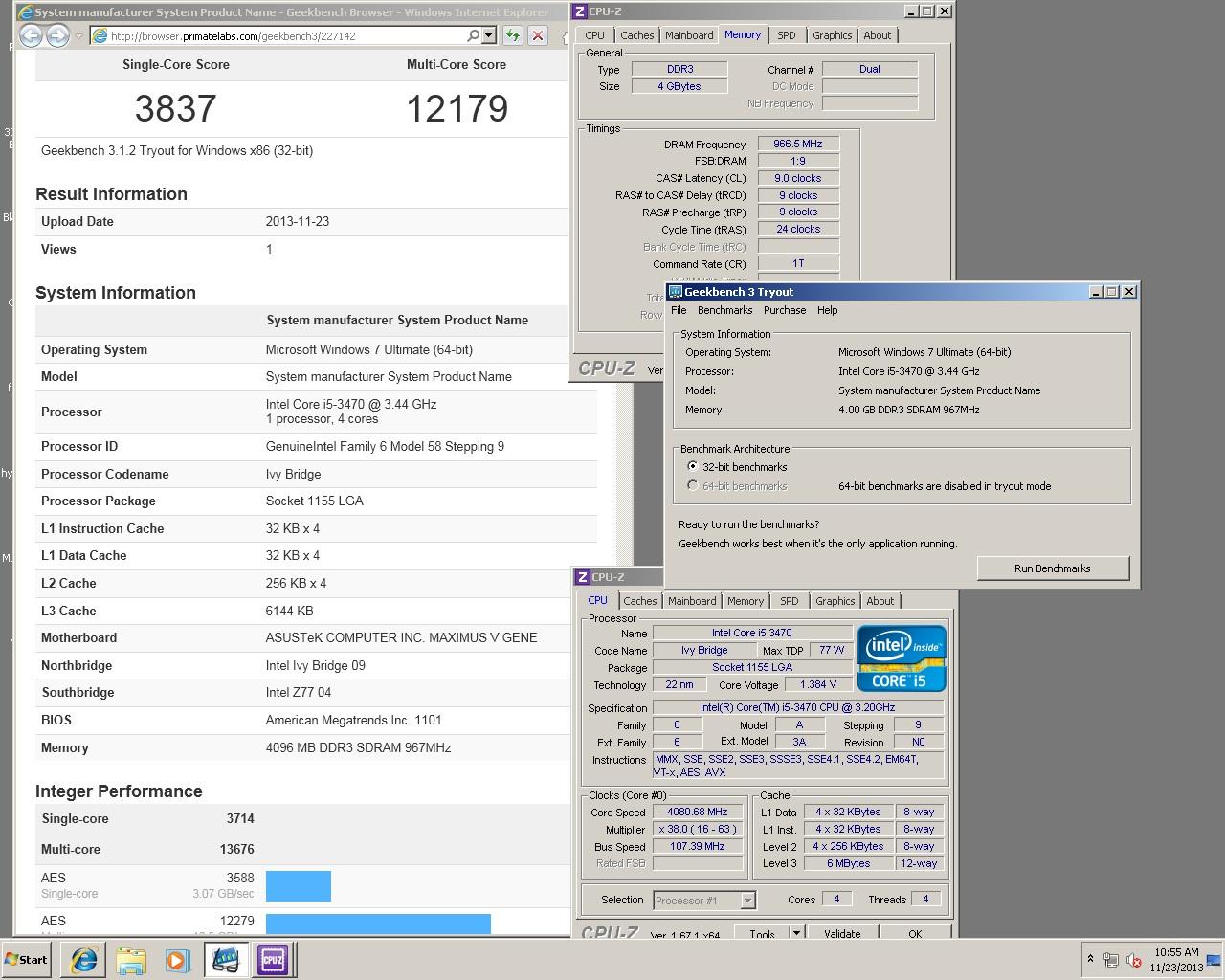Screen dimensions: 1225x980
Task: Click the Intel Core i5 logo badge
Action: 902,658
